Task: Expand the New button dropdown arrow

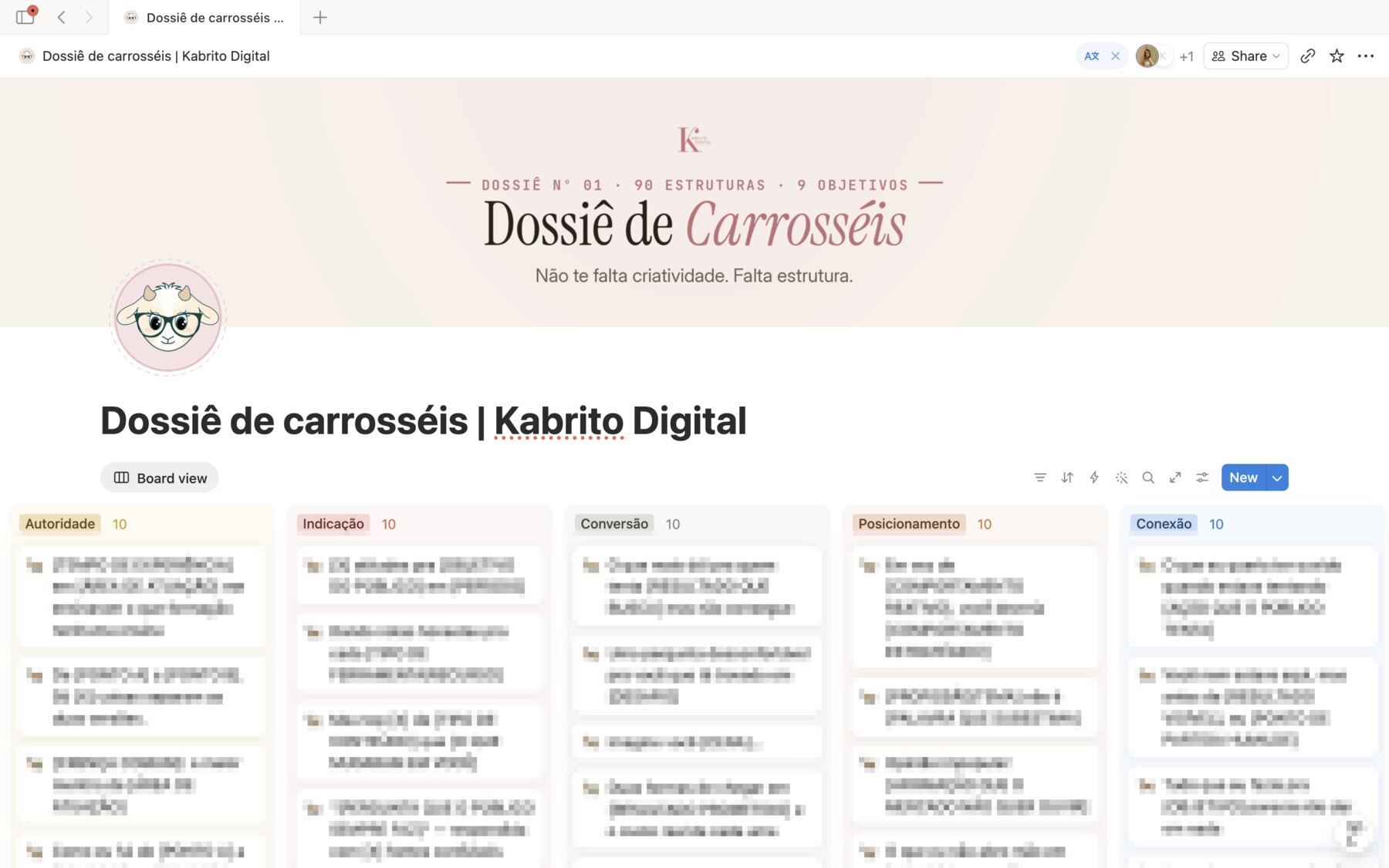Action: (1277, 478)
